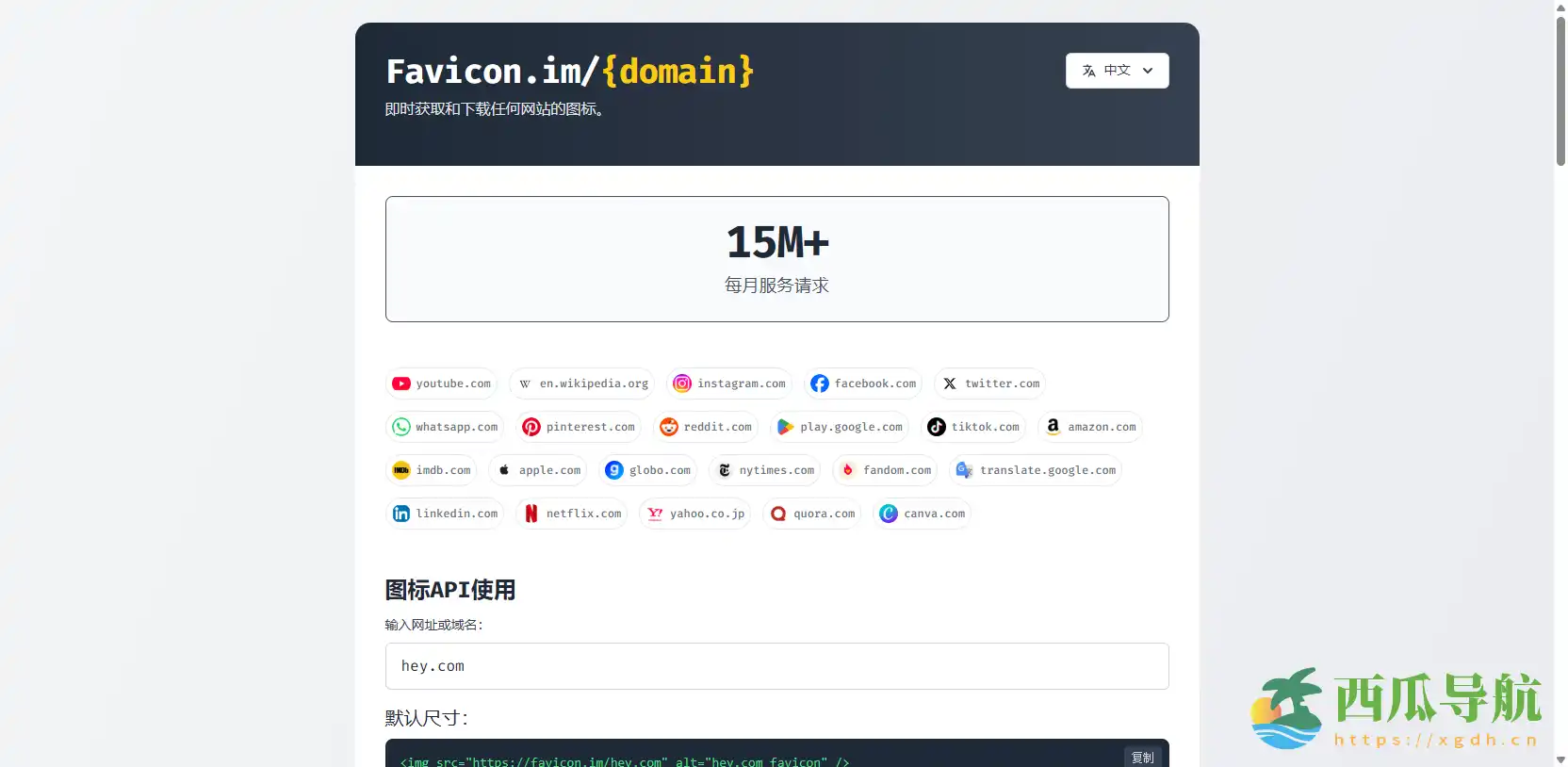The image size is (1568, 767).
Task: Click the TikTok favicon icon
Action: 937,427
